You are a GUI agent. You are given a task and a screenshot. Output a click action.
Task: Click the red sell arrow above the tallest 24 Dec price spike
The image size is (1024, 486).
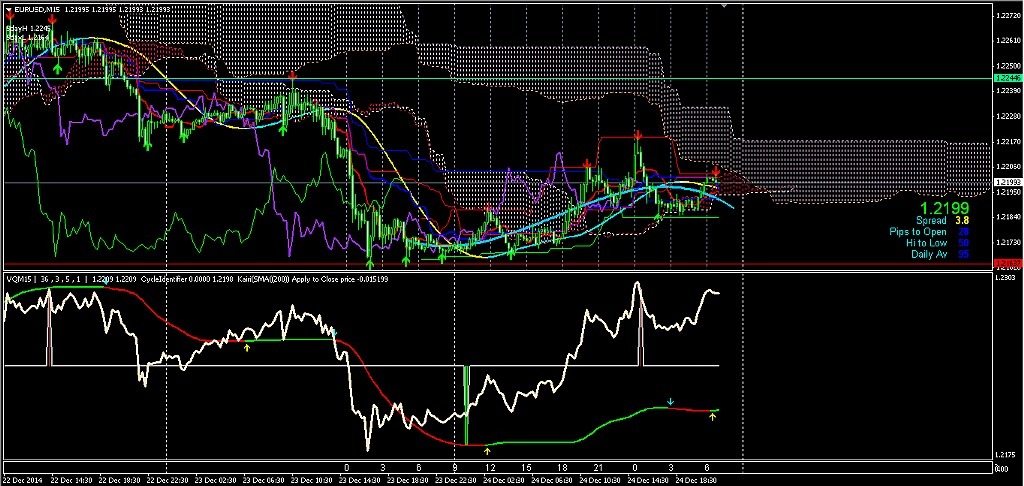pos(637,135)
